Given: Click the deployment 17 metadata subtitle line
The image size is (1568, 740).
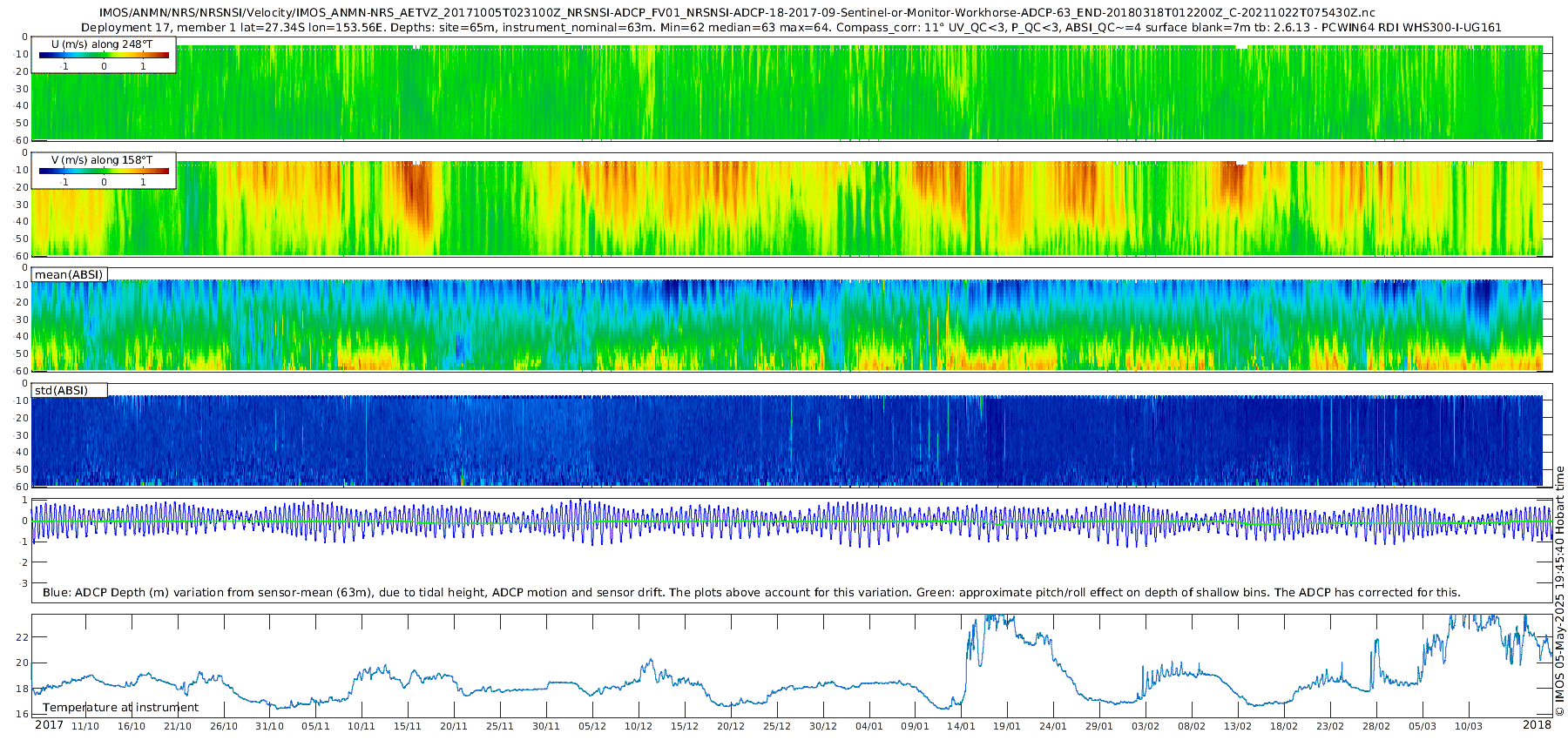Looking at the screenshot, I should click(791, 27).
